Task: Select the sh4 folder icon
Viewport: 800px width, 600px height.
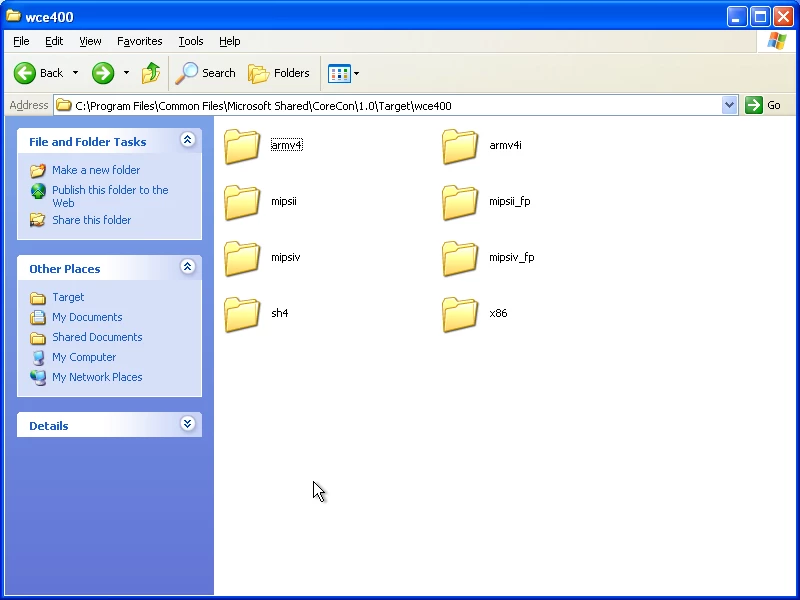Action: click(x=242, y=314)
